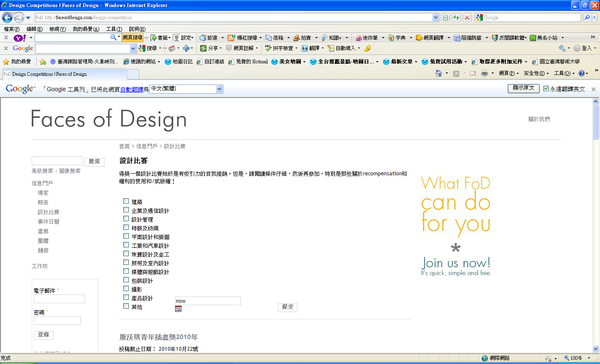Open the 檢視(V) View menu
This screenshot has width=600, height=364.
coord(57,29)
